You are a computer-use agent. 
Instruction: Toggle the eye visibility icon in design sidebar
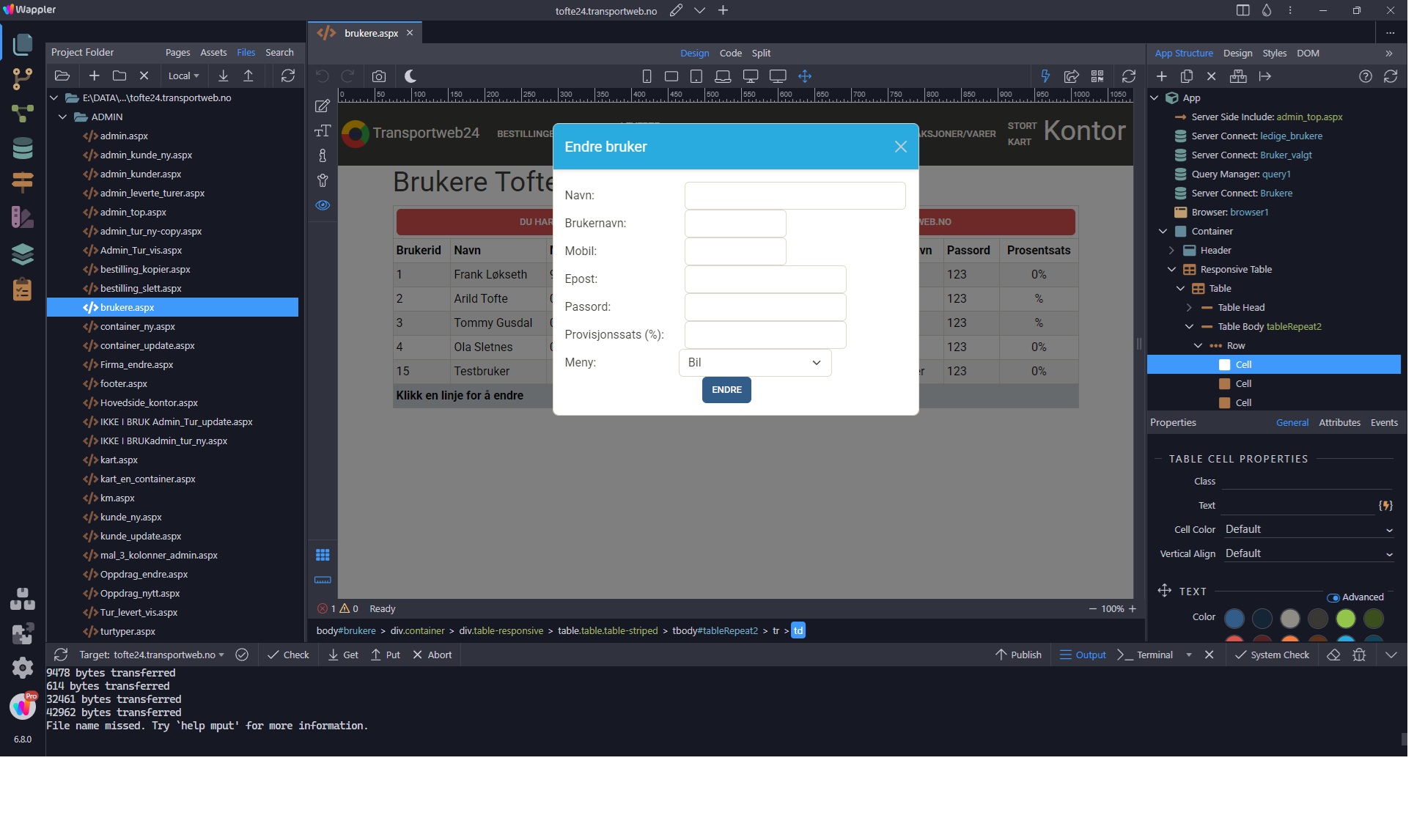pyautogui.click(x=323, y=205)
